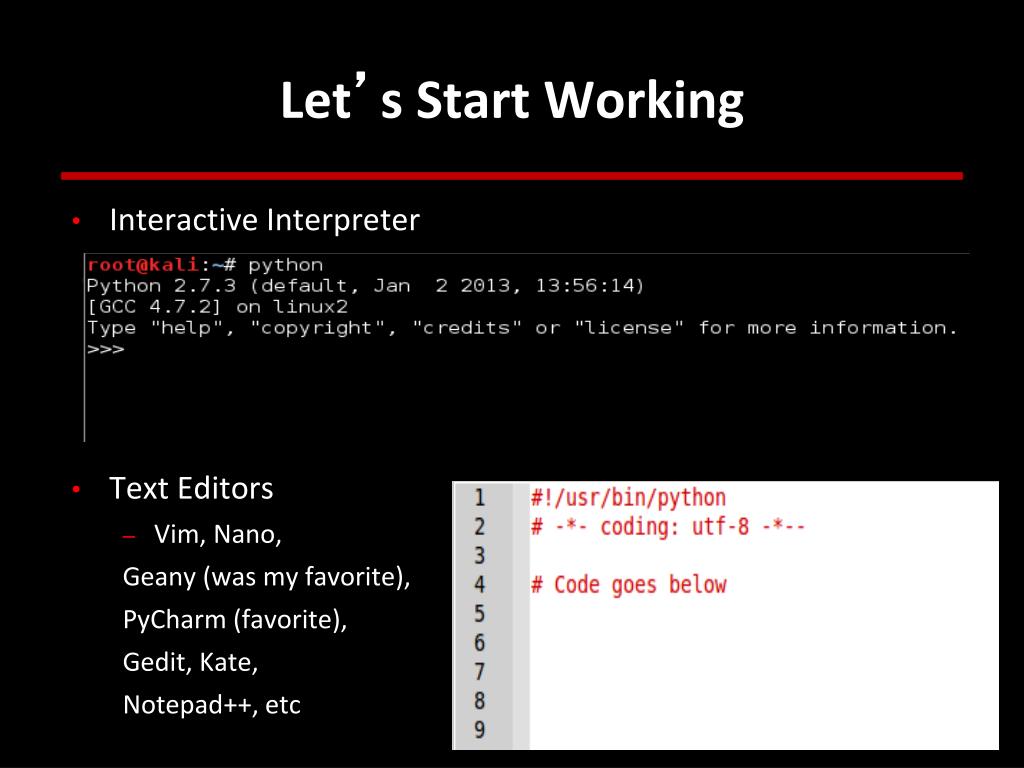Viewport: 1024px width, 768px height.
Task: Click the "Gedit, Kate," line
Action: [191, 662]
